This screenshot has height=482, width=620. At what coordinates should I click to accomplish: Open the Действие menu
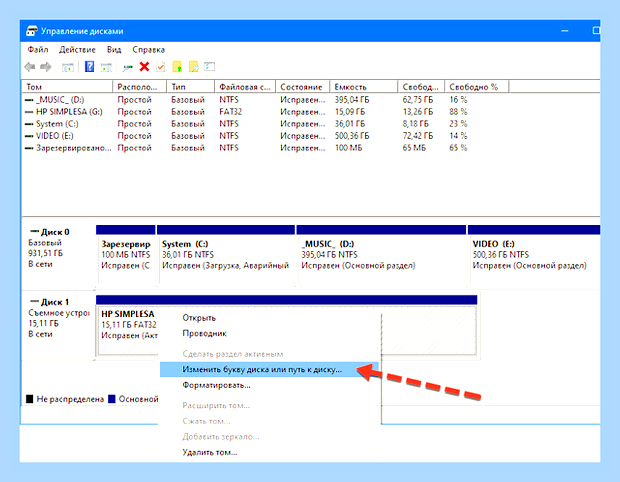point(77,49)
